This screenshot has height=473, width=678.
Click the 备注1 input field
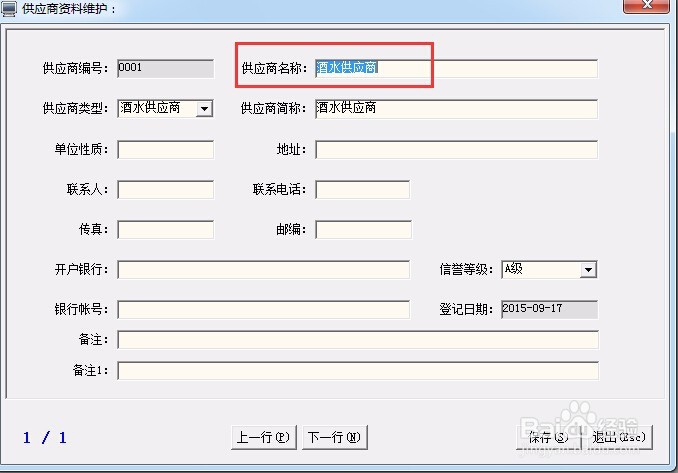(358, 371)
